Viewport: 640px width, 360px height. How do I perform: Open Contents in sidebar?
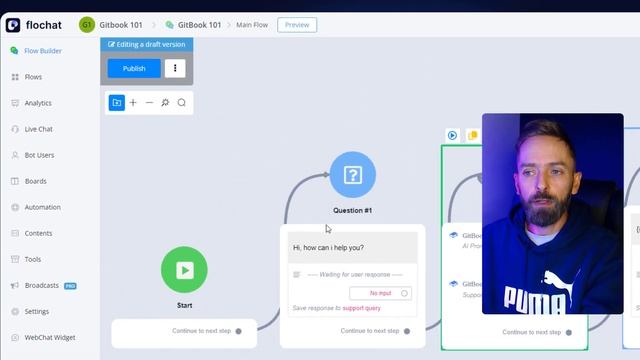click(x=38, y=233)
